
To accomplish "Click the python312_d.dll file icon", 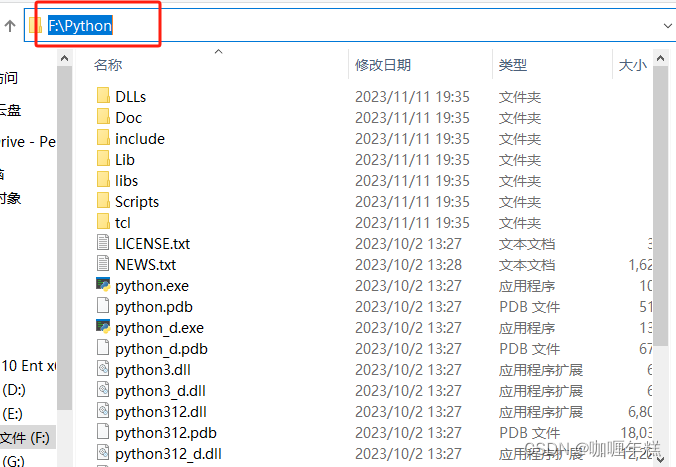I will tap(103, 453).
